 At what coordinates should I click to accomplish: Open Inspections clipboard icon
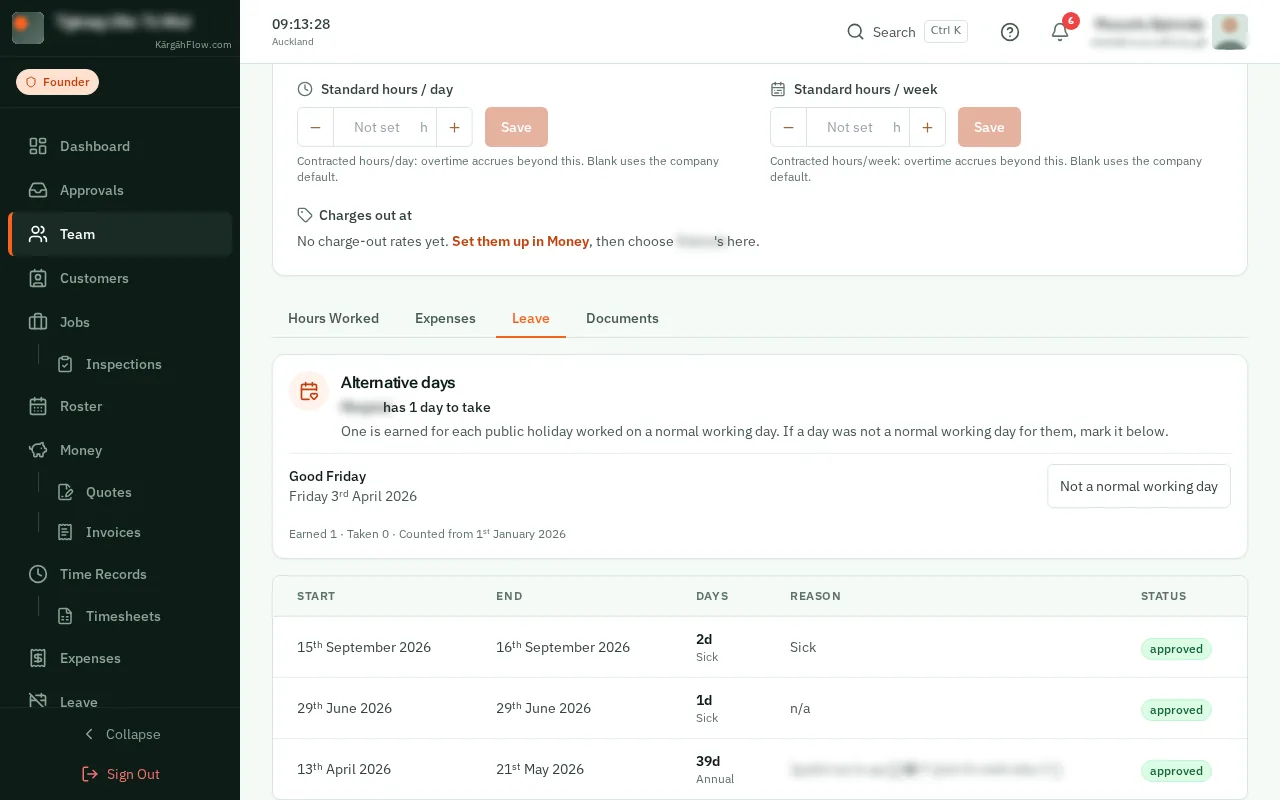click(65, 364)
